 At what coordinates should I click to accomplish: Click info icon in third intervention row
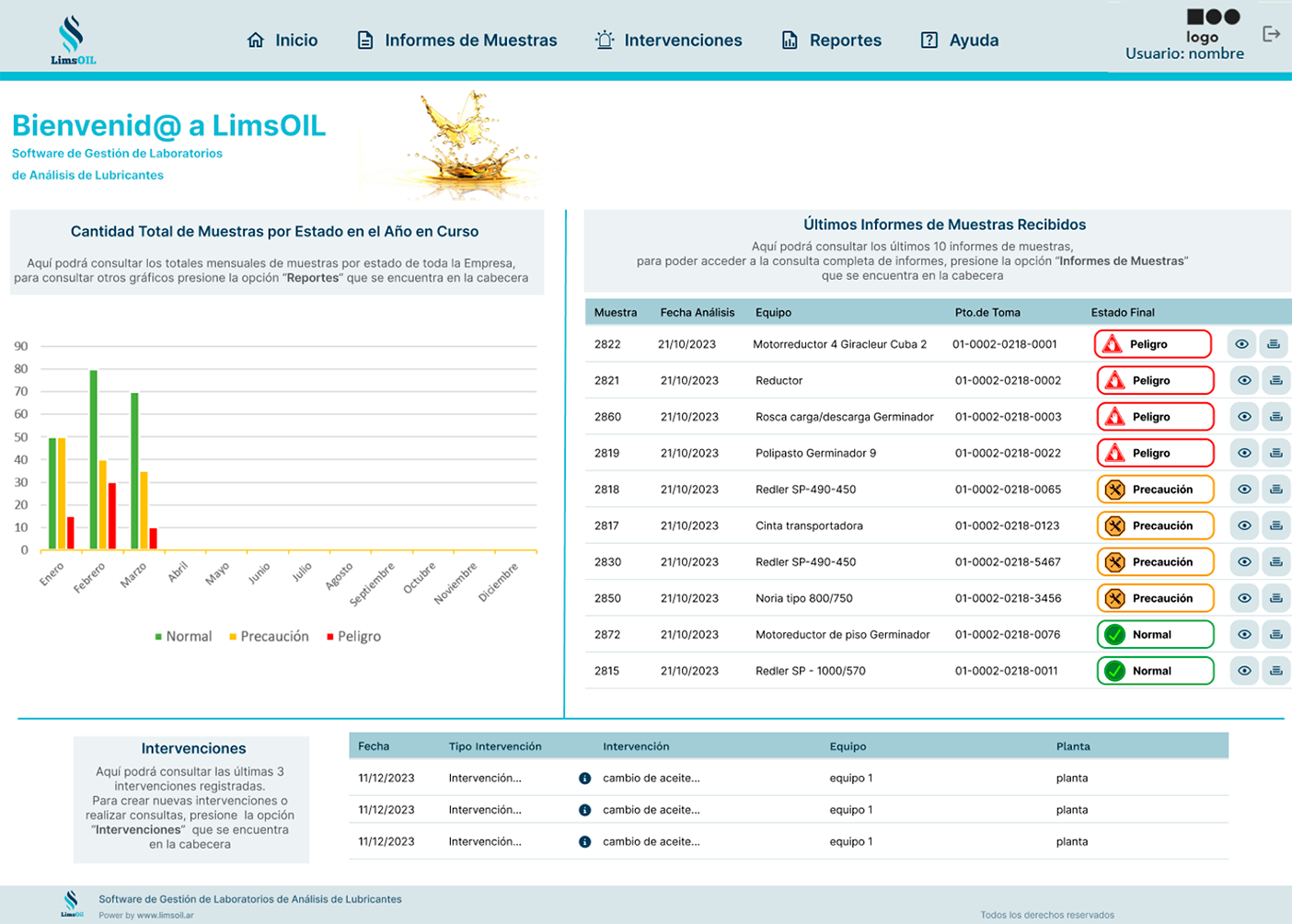pyautogui.click(x=584, y=842)
